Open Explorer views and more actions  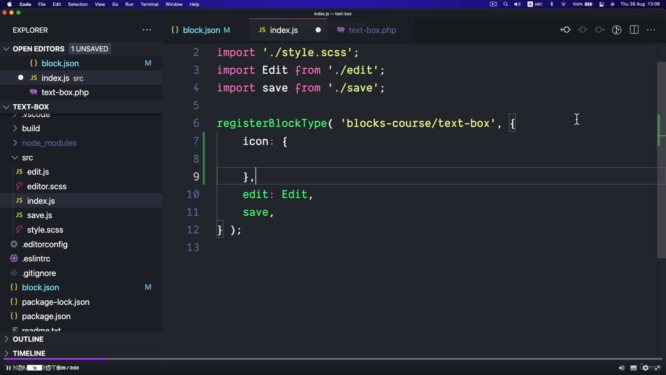[x=147, y=30]
